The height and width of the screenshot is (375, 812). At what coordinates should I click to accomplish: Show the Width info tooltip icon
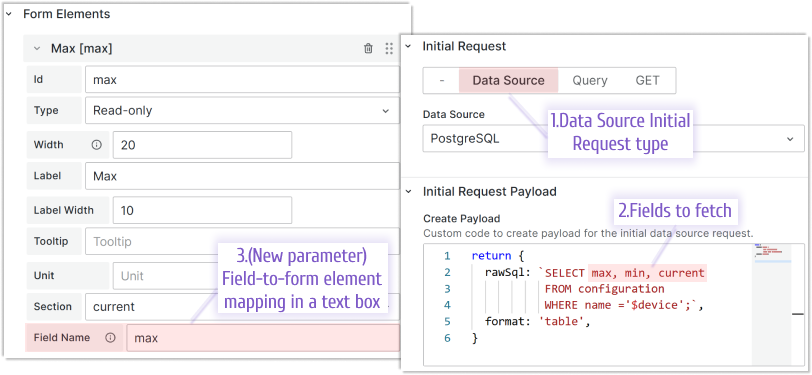click(x=96, y=145)
